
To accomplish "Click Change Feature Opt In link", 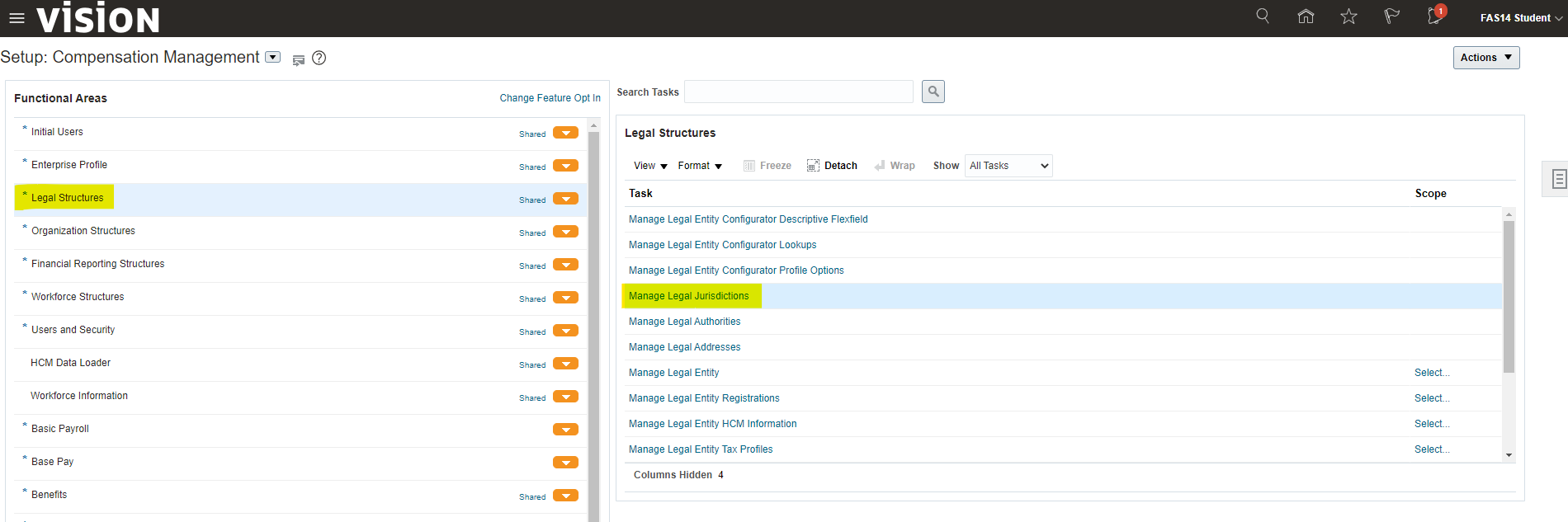I will [550, 98].
